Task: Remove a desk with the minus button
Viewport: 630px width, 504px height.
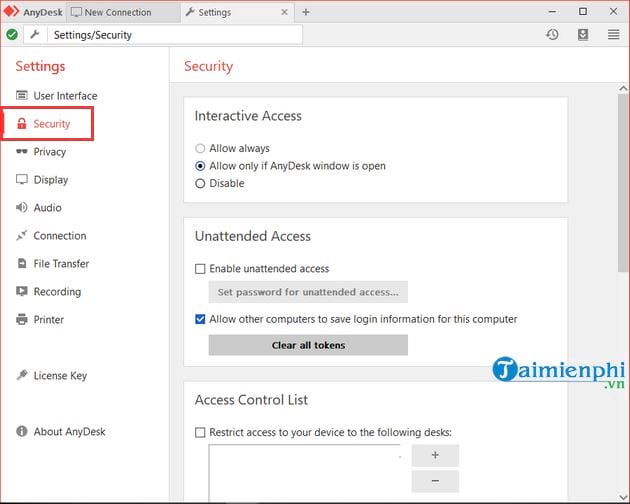Action: (x=435, y=481)
